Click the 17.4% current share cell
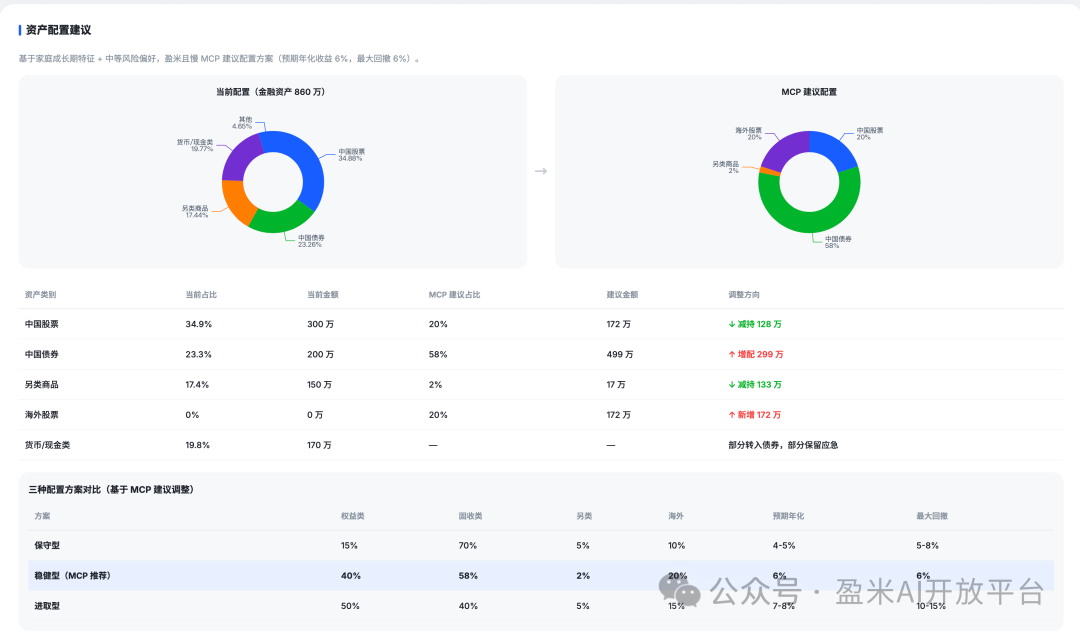The image size is (1080, 635). point(197,385)
